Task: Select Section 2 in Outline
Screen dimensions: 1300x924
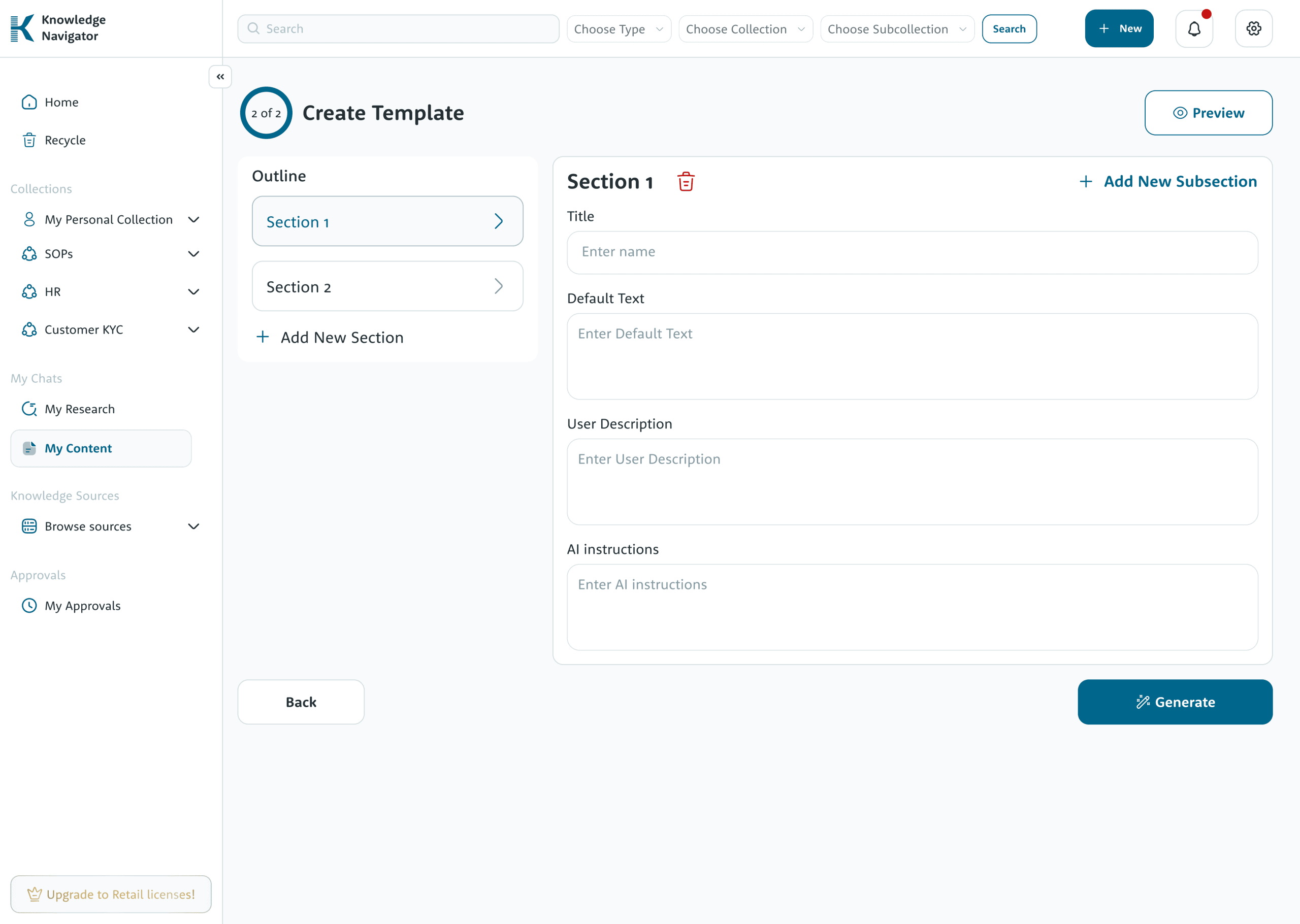Action: (x=387, y=286)
